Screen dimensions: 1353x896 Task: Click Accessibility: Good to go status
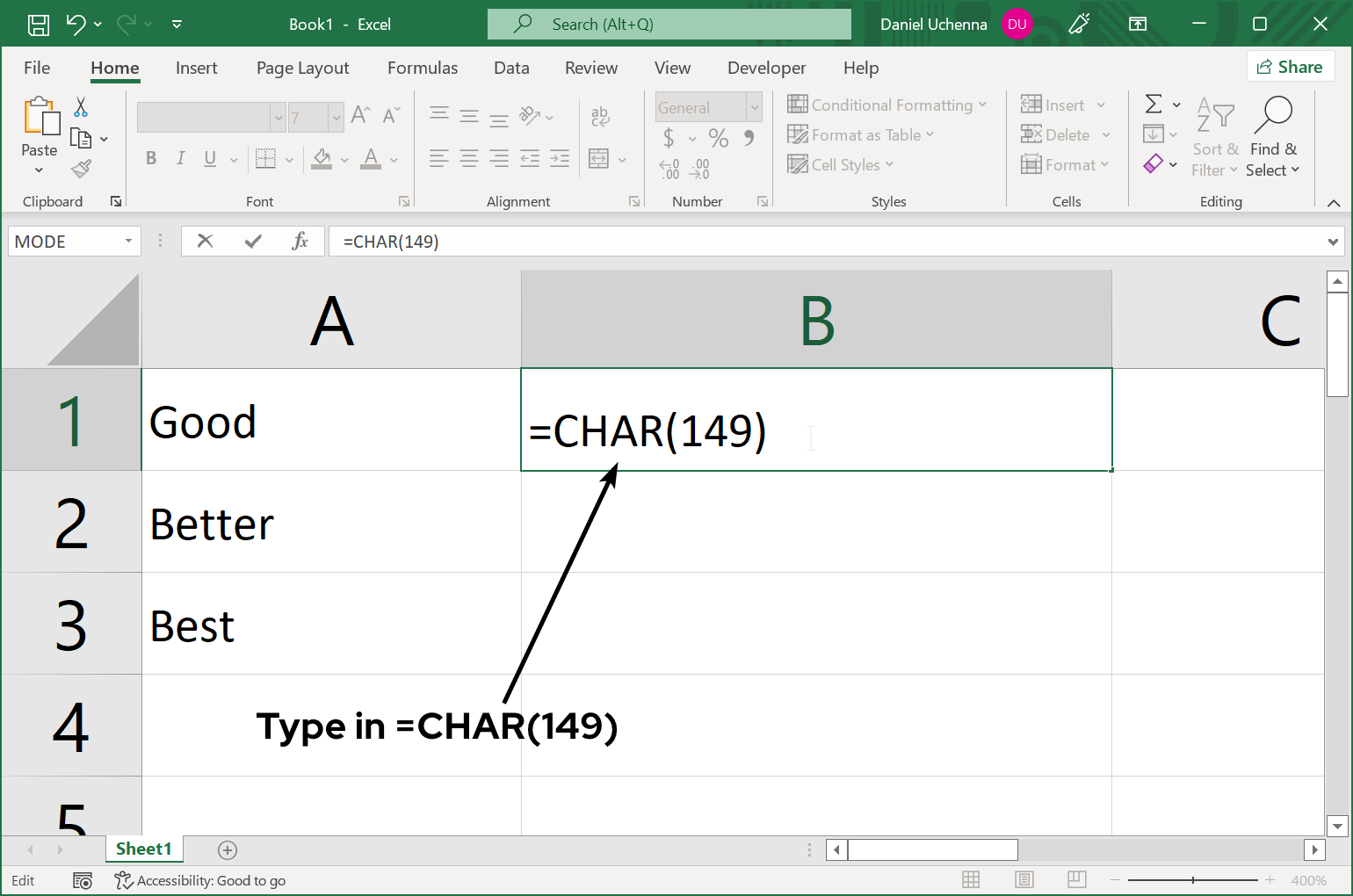click(200, 880)
